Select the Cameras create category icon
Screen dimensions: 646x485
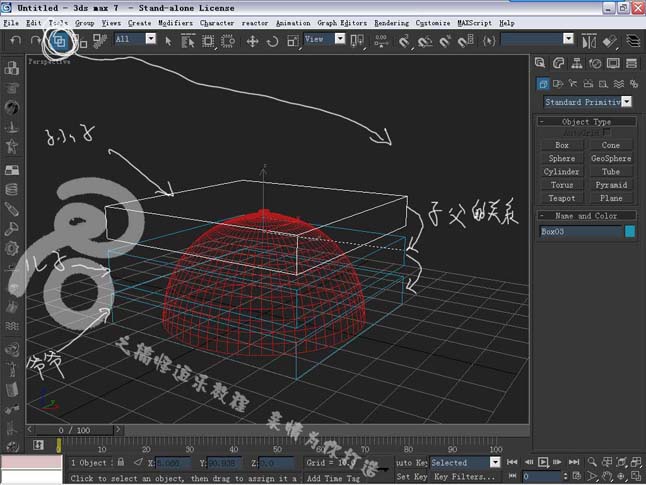coord(588,84)
